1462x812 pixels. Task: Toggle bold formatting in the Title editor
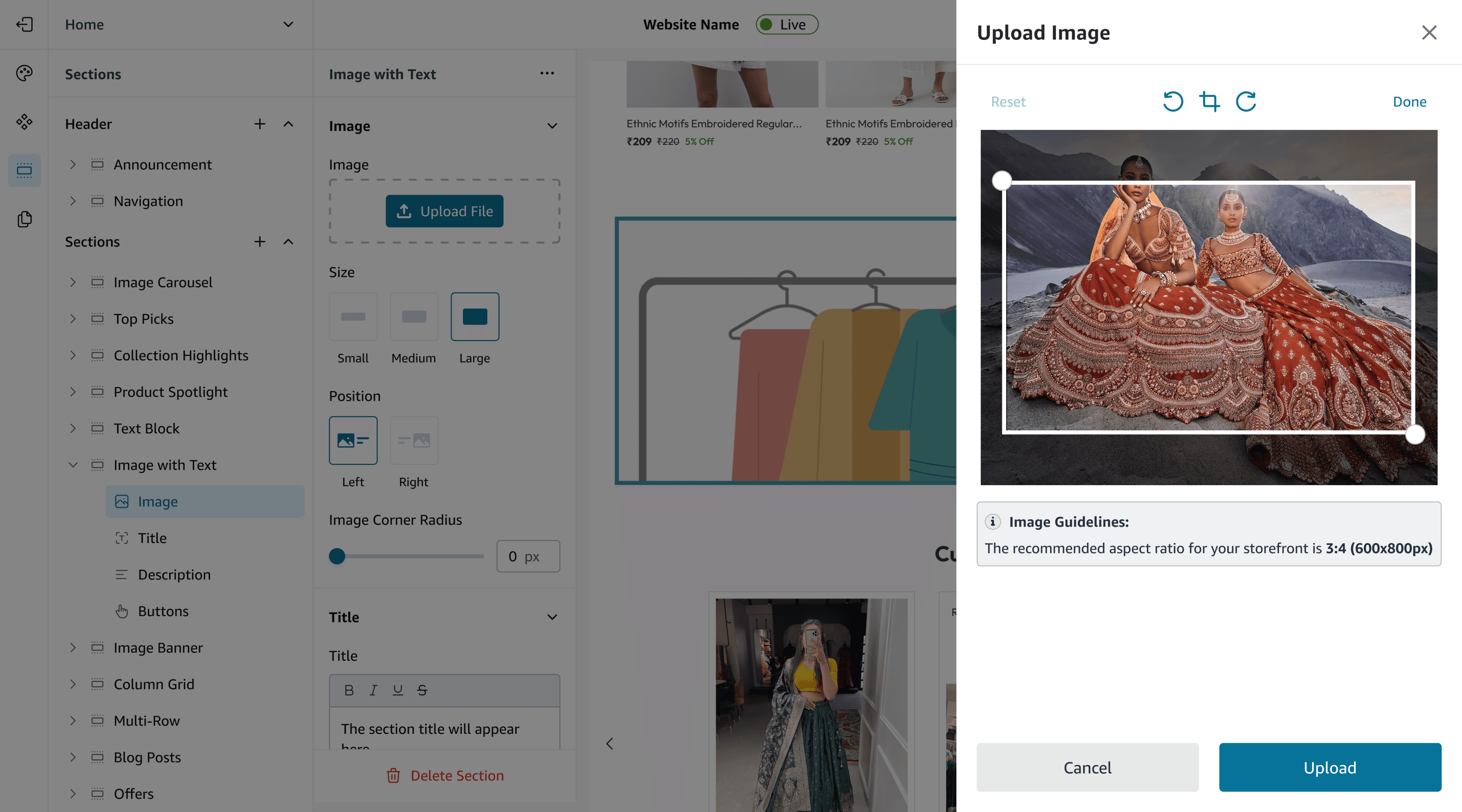(349, 690)
